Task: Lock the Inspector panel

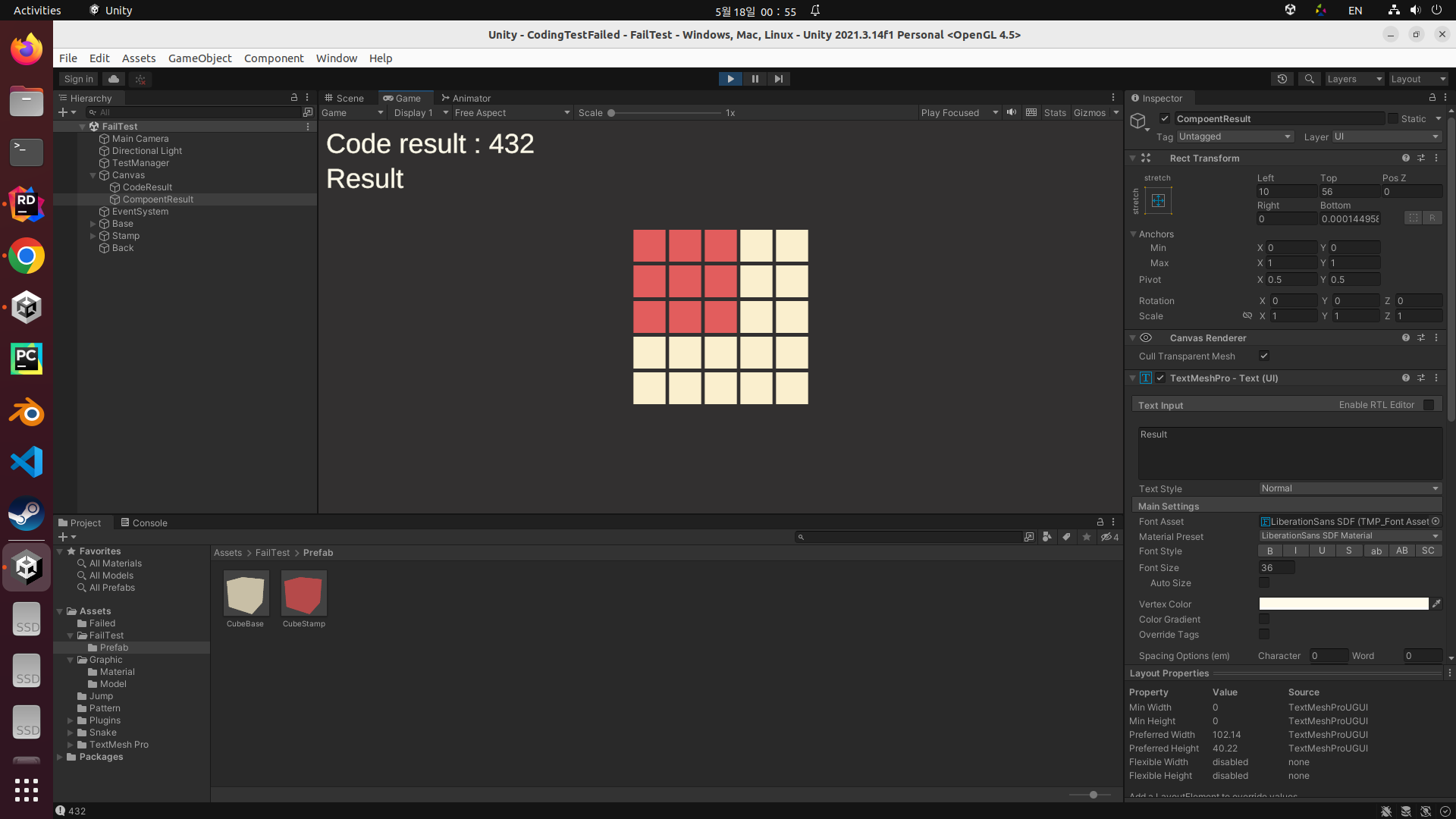Action: pos(1432,98)
